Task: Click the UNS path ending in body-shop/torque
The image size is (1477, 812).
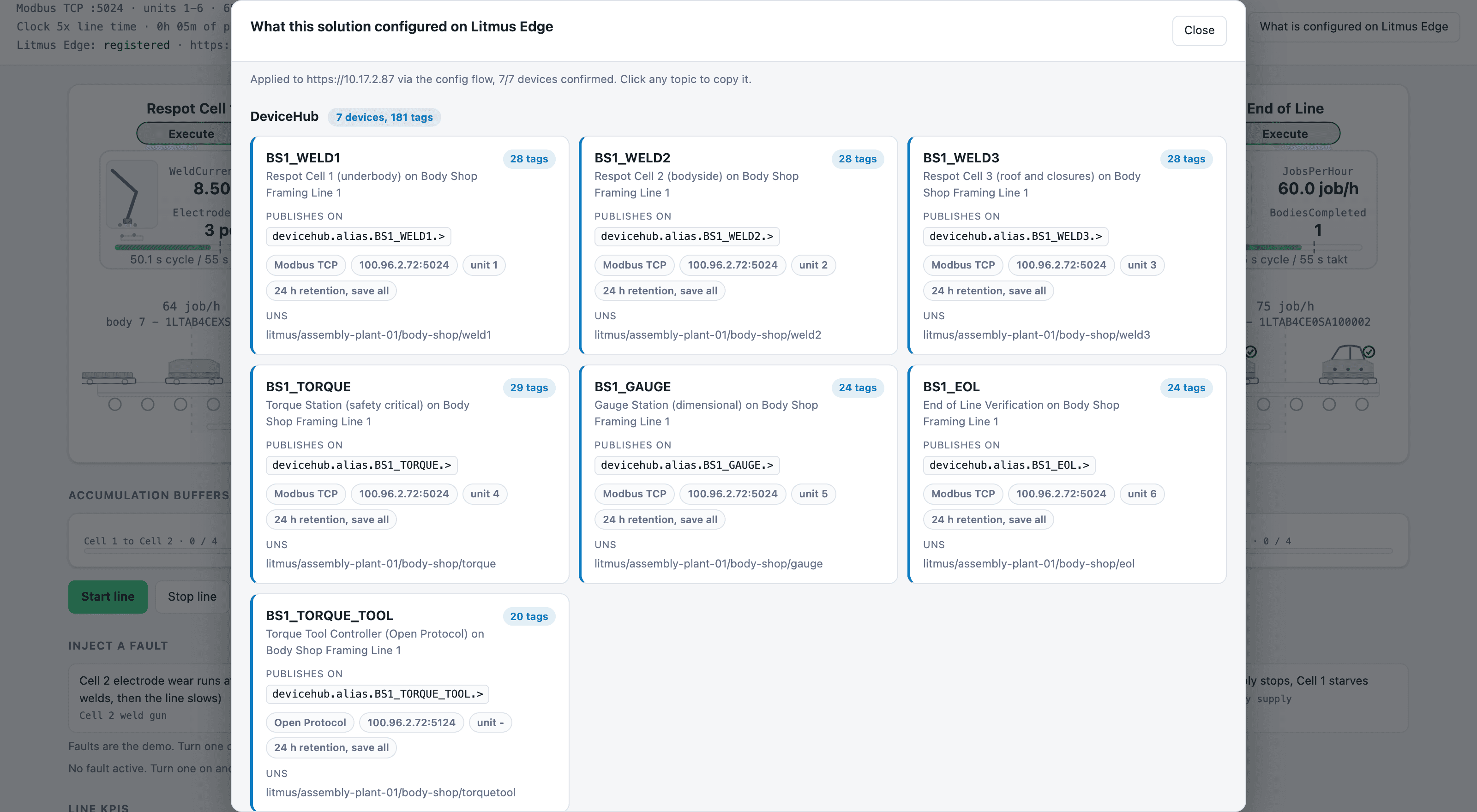Action: 381,563
